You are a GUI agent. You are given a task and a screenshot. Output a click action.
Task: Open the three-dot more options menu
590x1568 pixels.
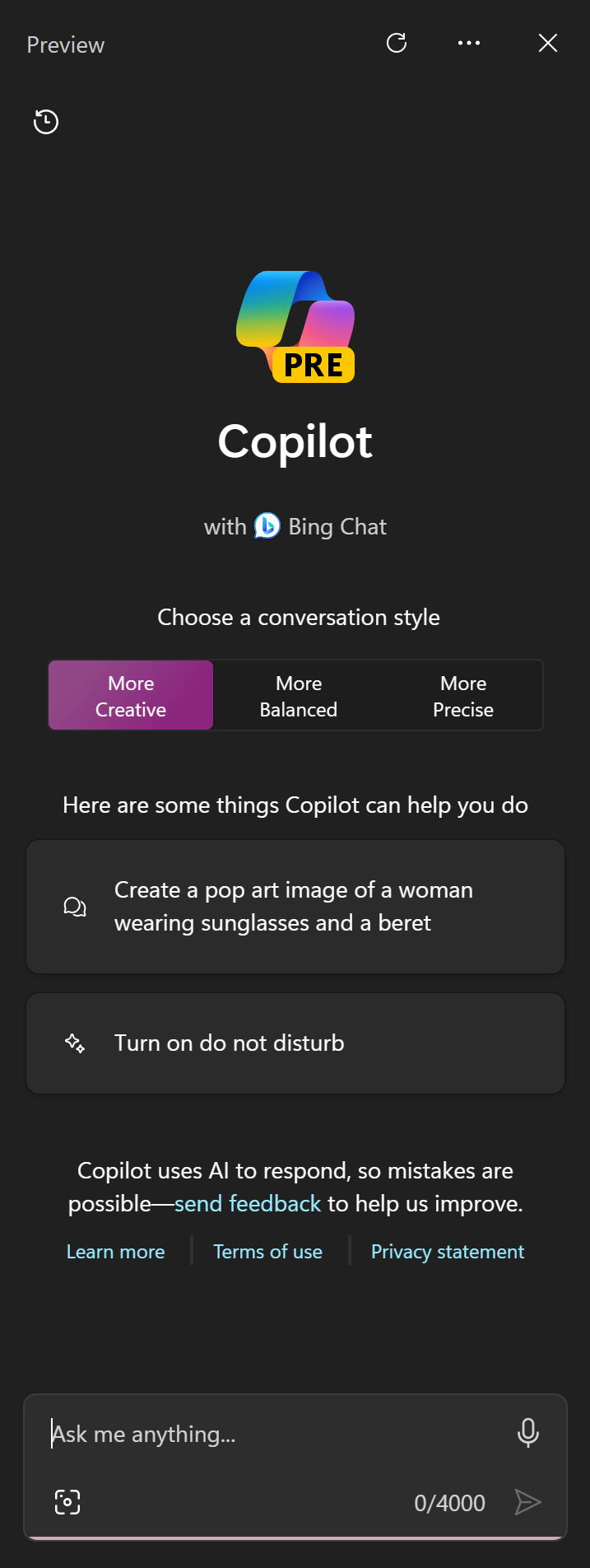pos(469,43)
